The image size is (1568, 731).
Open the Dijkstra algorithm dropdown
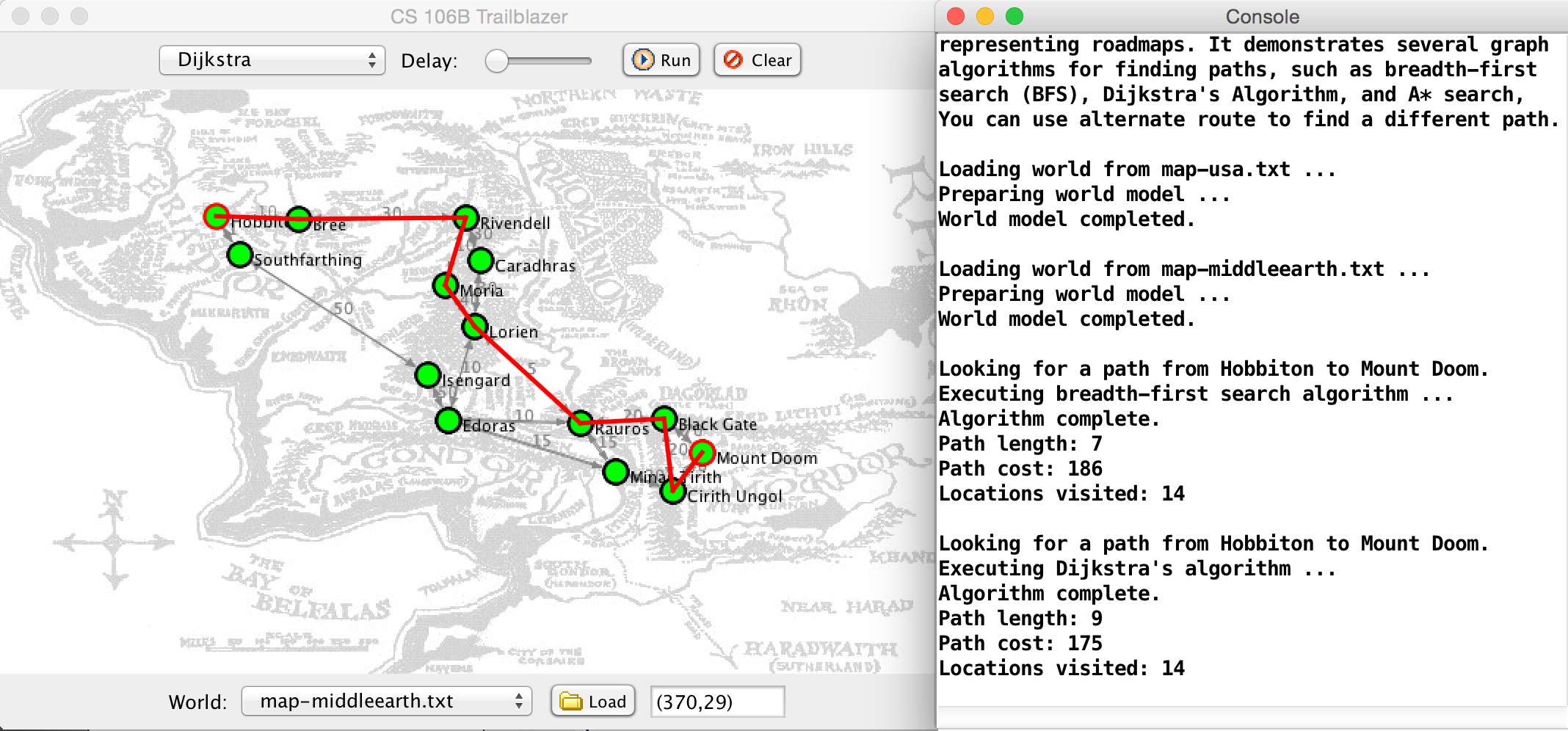[x=272, y=60]
